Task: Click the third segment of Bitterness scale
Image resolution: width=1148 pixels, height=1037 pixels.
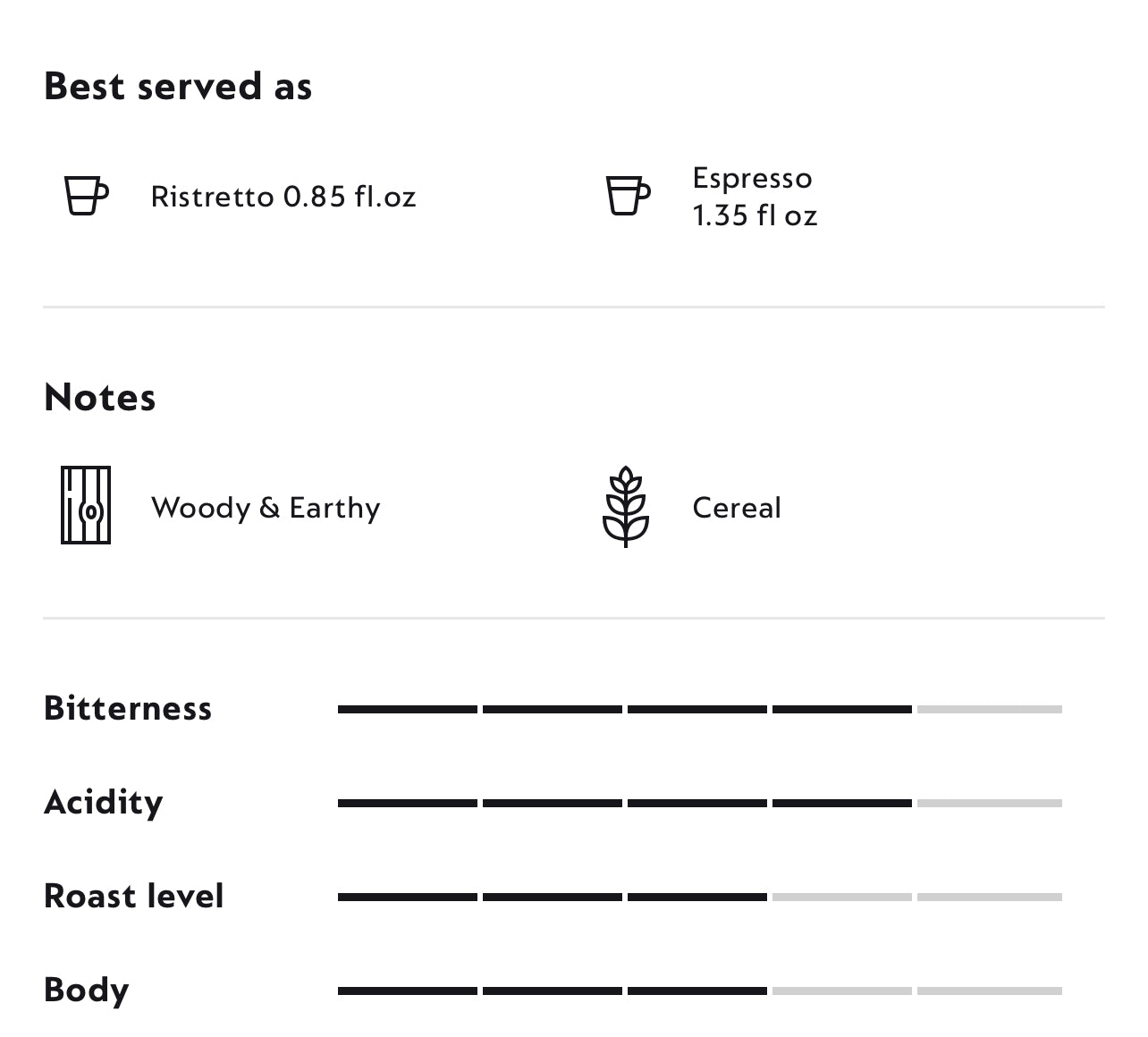Action: (697, 710)
